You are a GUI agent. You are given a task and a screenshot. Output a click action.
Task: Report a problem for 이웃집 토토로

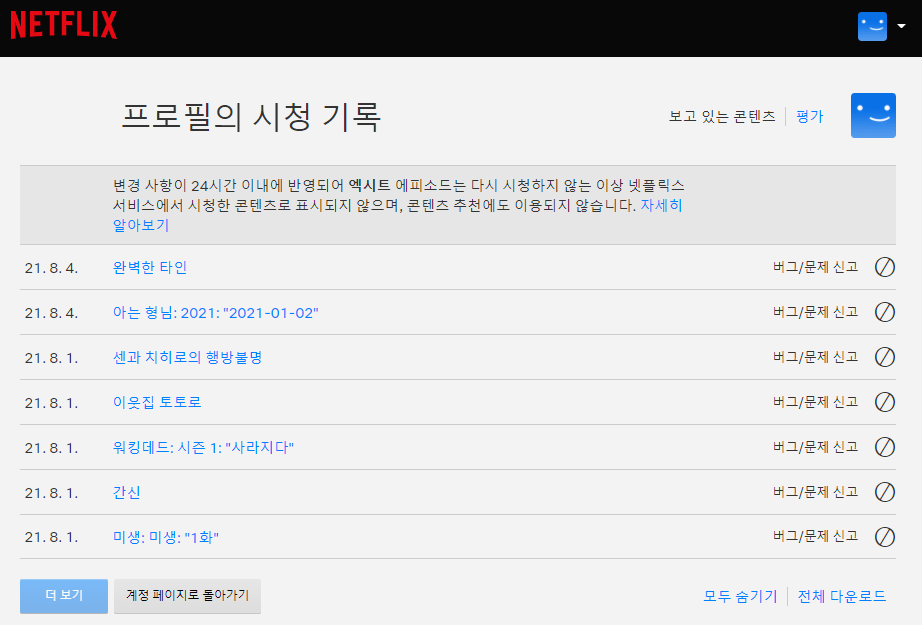[815, 402]
